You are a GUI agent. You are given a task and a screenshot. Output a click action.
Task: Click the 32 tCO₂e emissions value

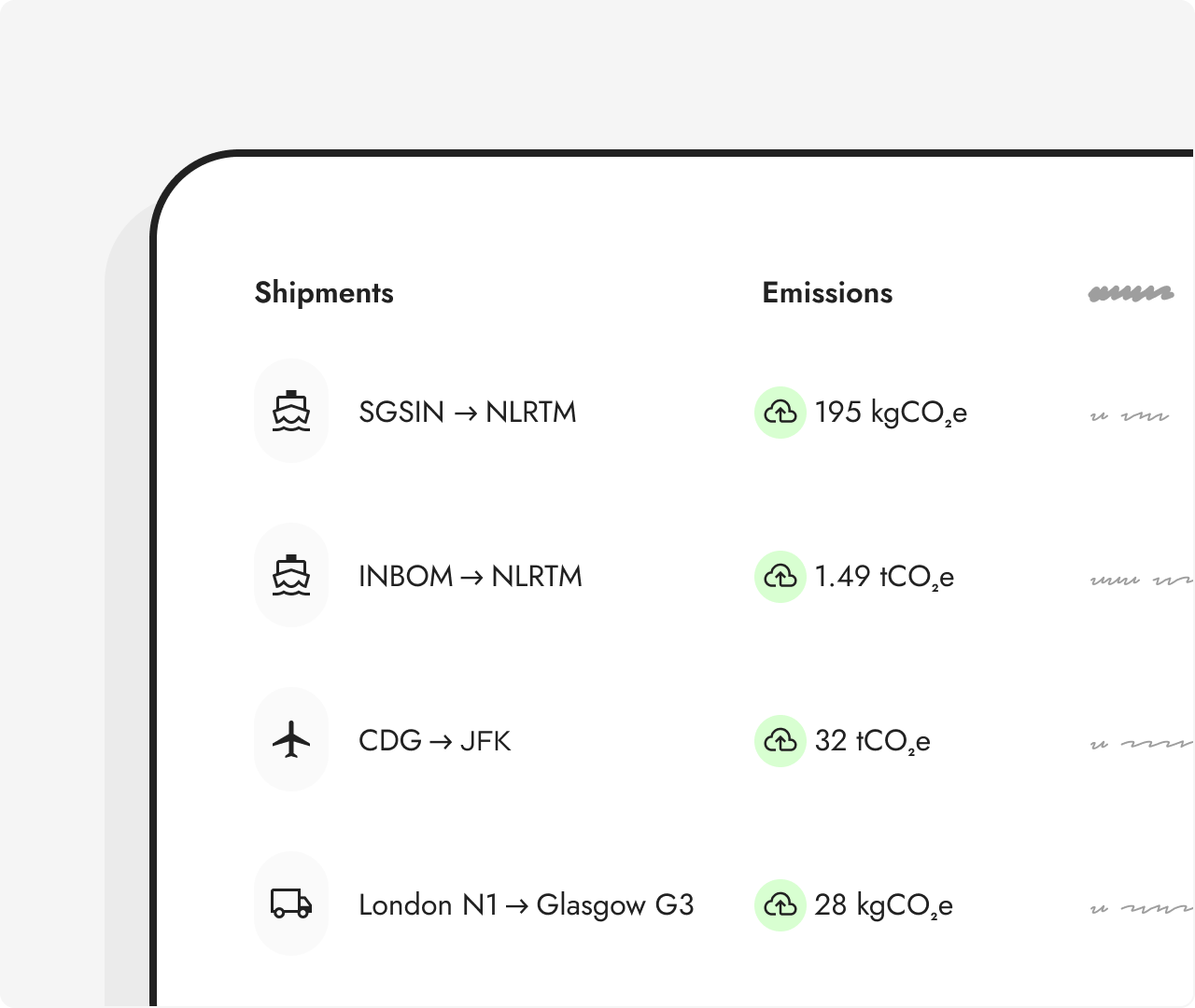click(x=872, y=740)
